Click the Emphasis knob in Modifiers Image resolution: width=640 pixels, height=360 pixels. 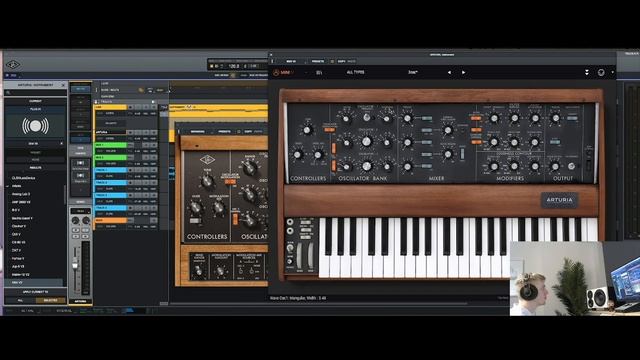[514, 118]
